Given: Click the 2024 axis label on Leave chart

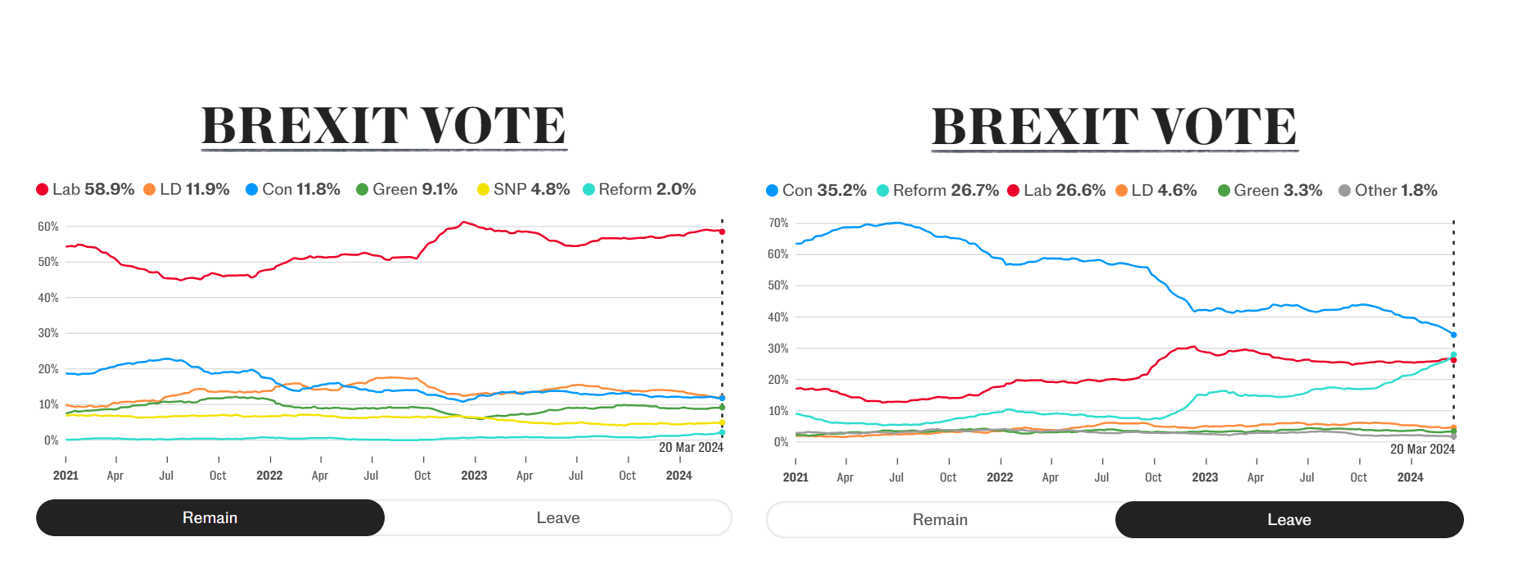Looking at the screenshot, I should (1410, 478).
